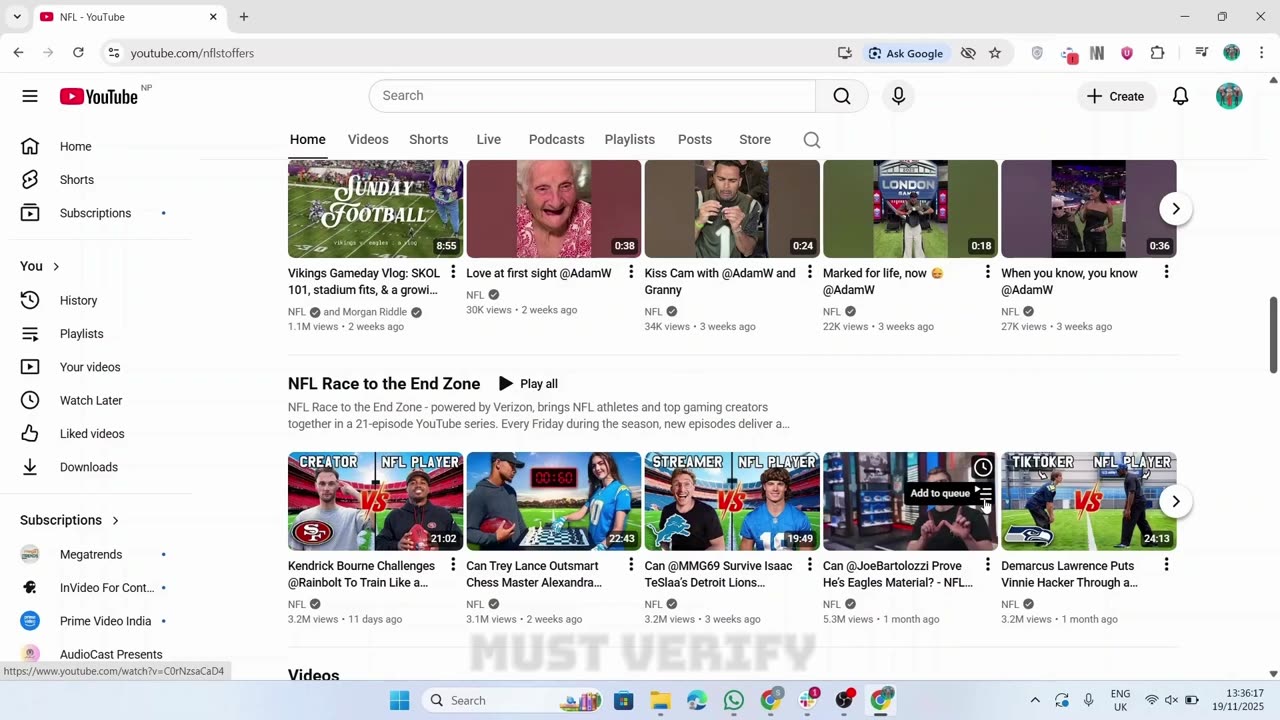Switch to the channel Home tab
The height and width of the screenshot is (720, 1280).
[x=308, y=140]
